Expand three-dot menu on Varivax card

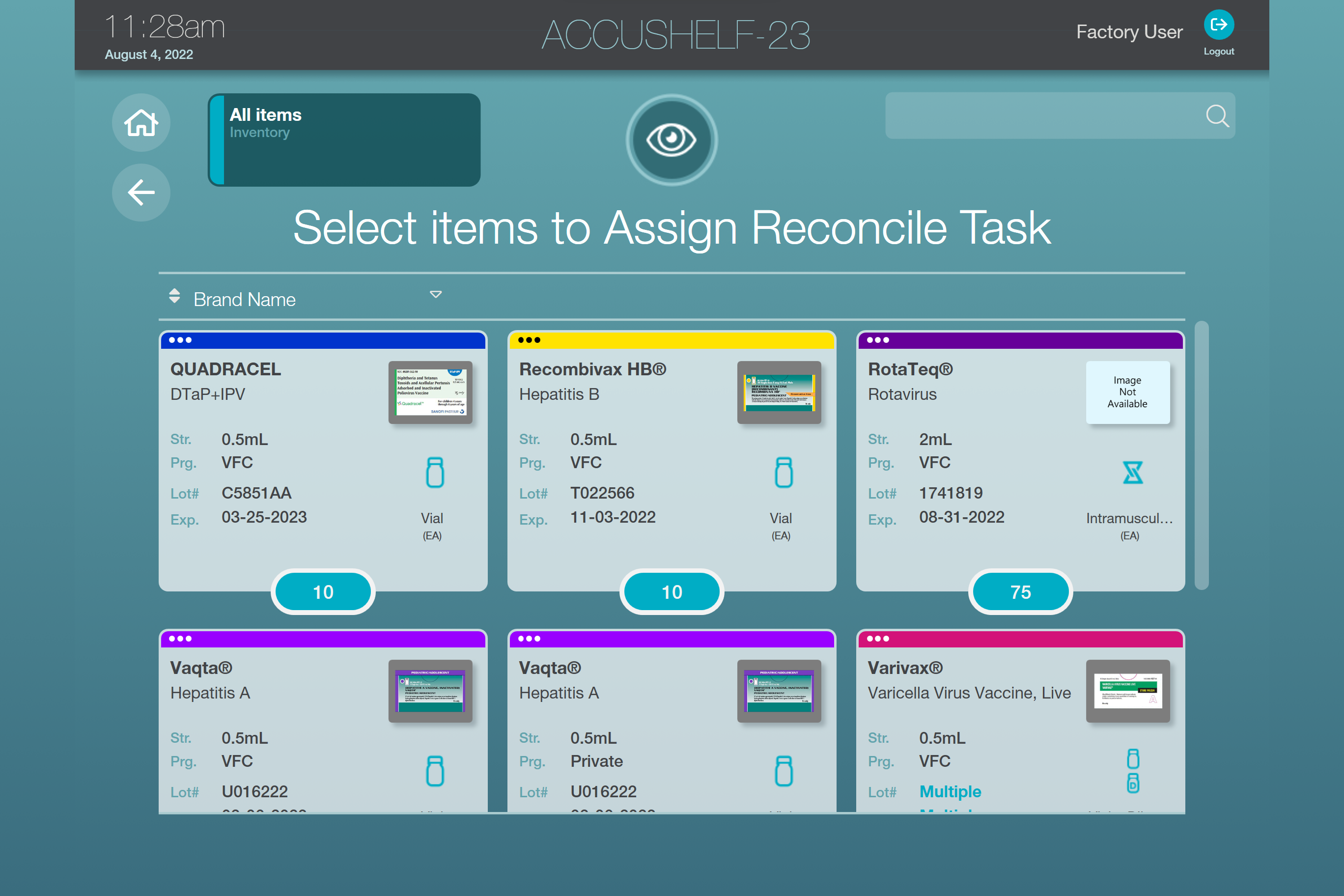(878, 638)
